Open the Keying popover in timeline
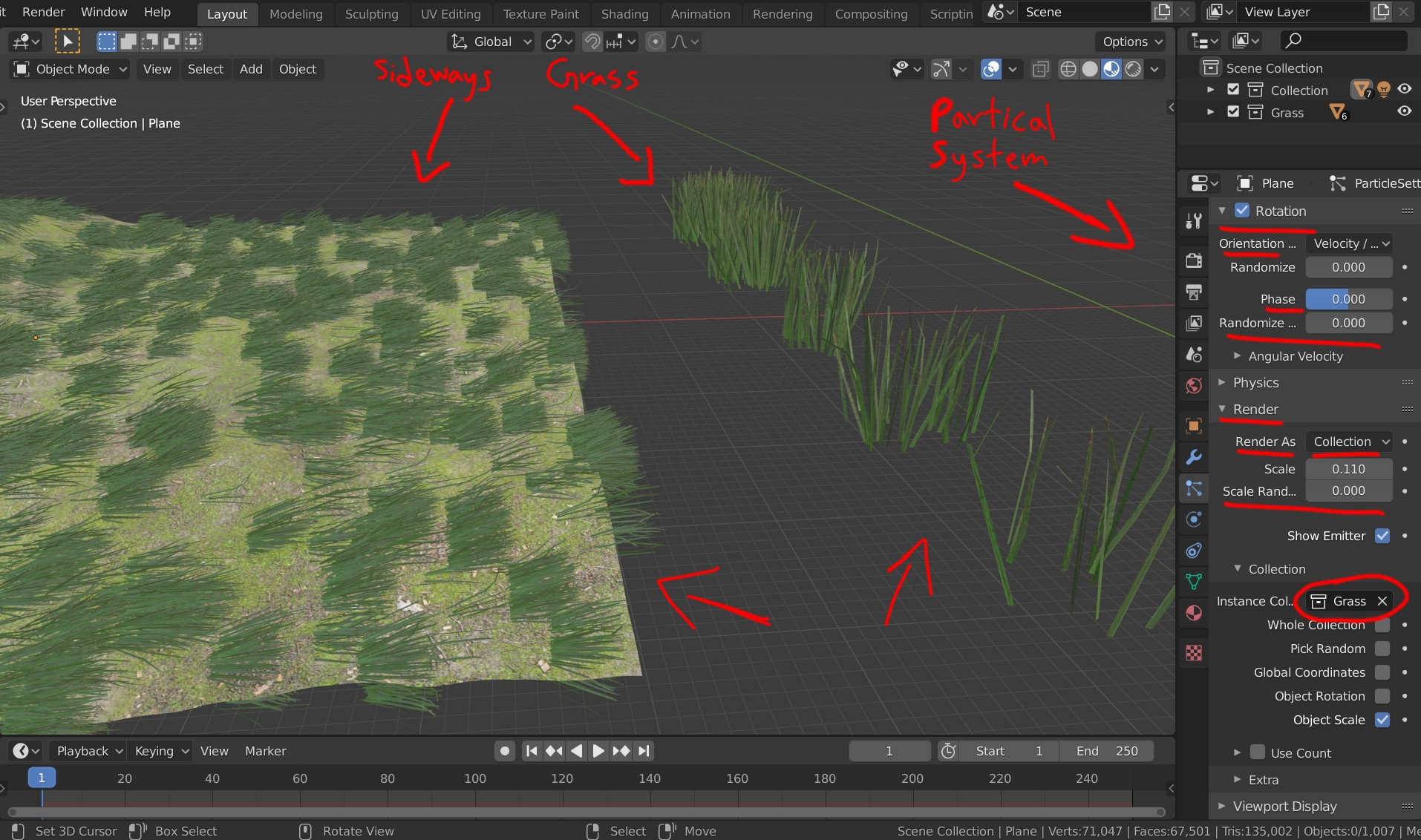Screen dimensions: 1421x840 [160, 751]
